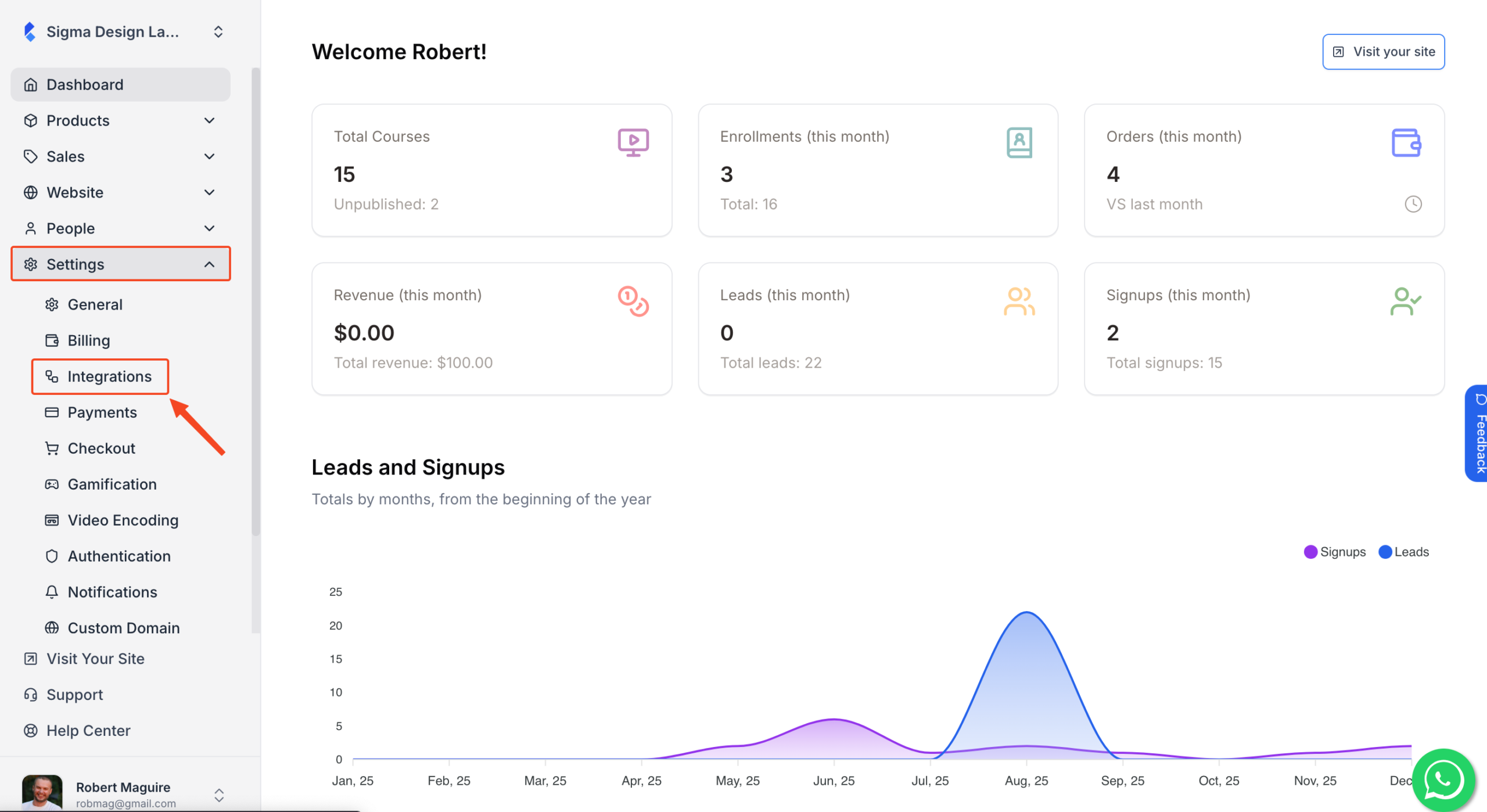Click the VS last month clock icon

pyautogui.click(x=1413, y=204)
